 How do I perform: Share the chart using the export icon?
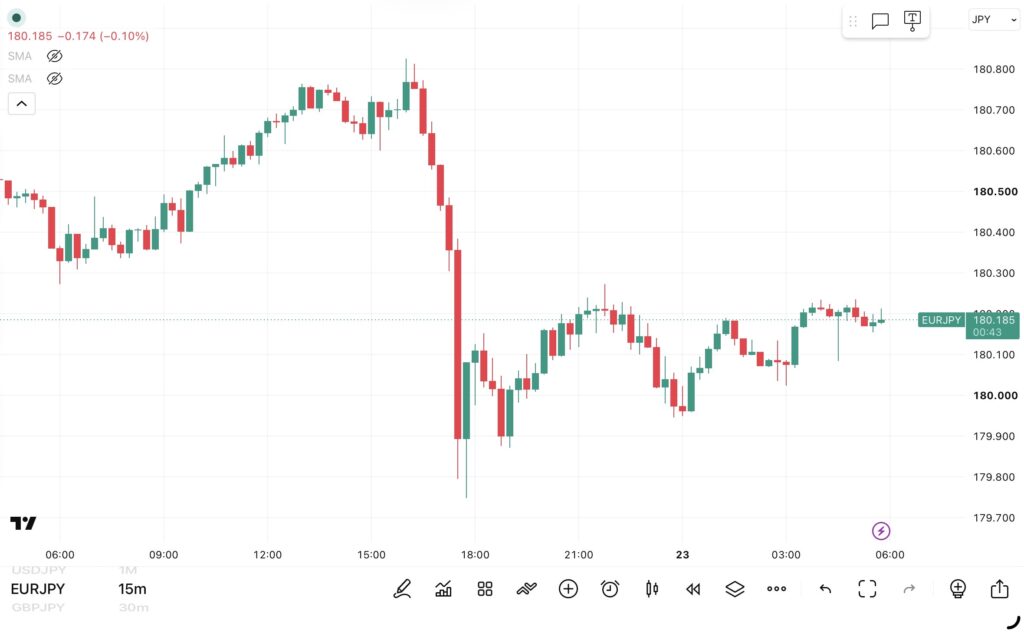pos(999,589)
